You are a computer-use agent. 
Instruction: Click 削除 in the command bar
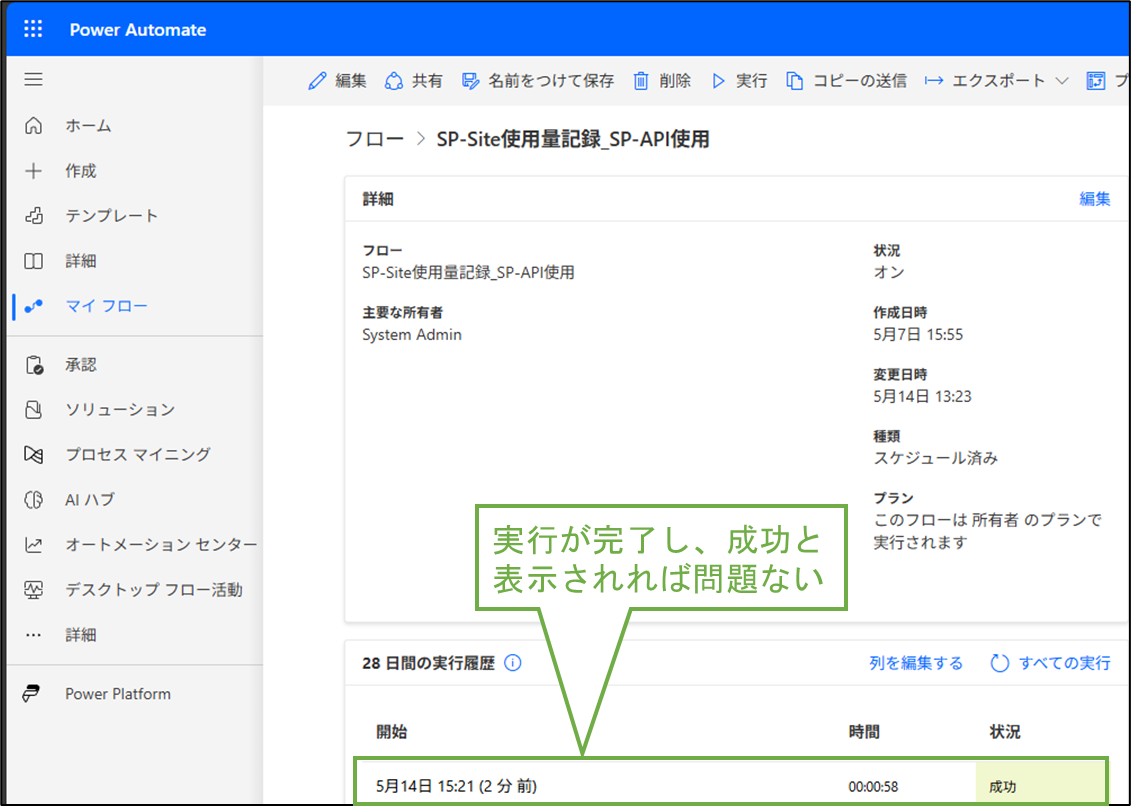(675, 81)
